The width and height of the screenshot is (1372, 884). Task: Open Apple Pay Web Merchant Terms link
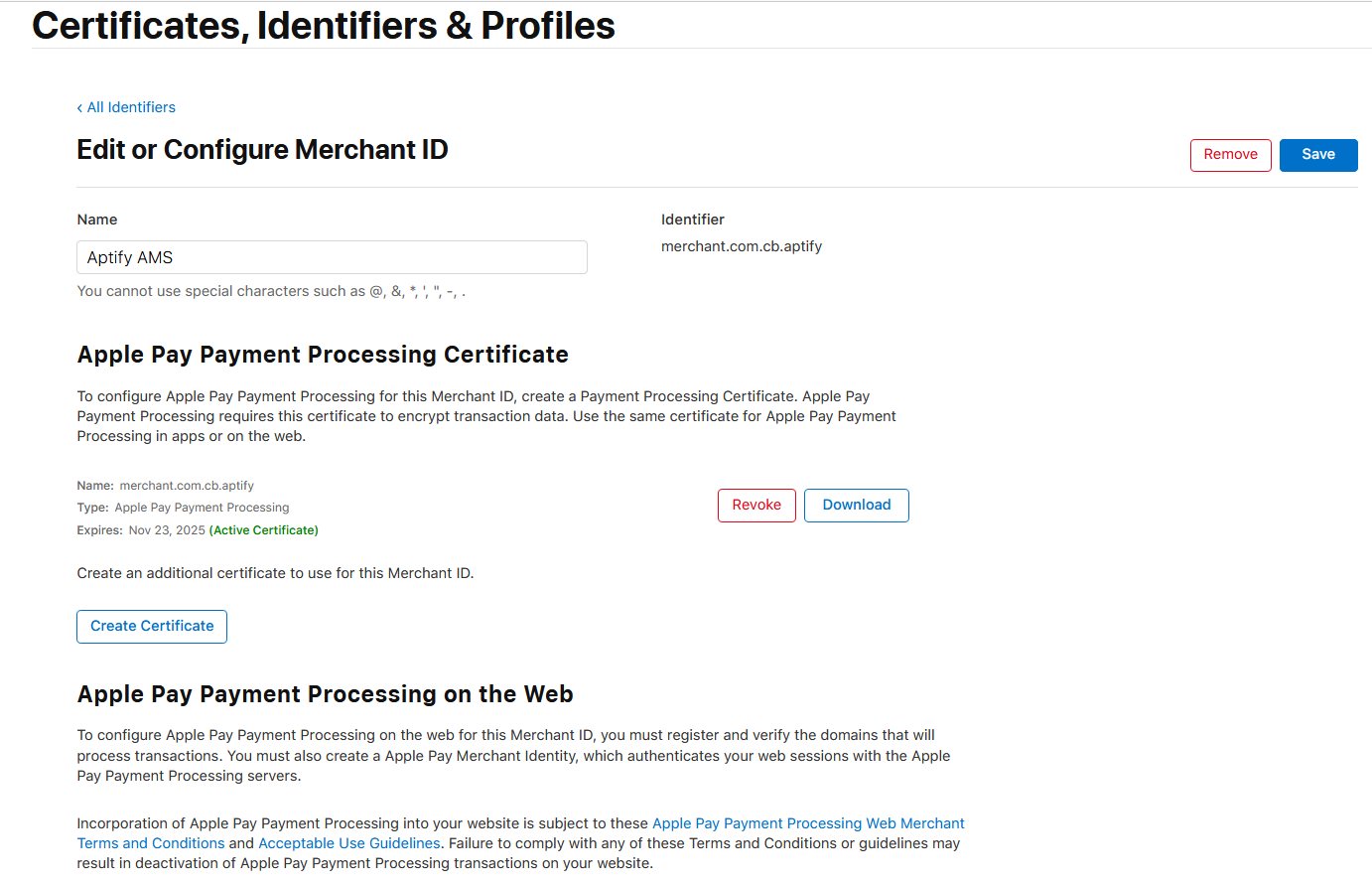(x=808, y=823)
